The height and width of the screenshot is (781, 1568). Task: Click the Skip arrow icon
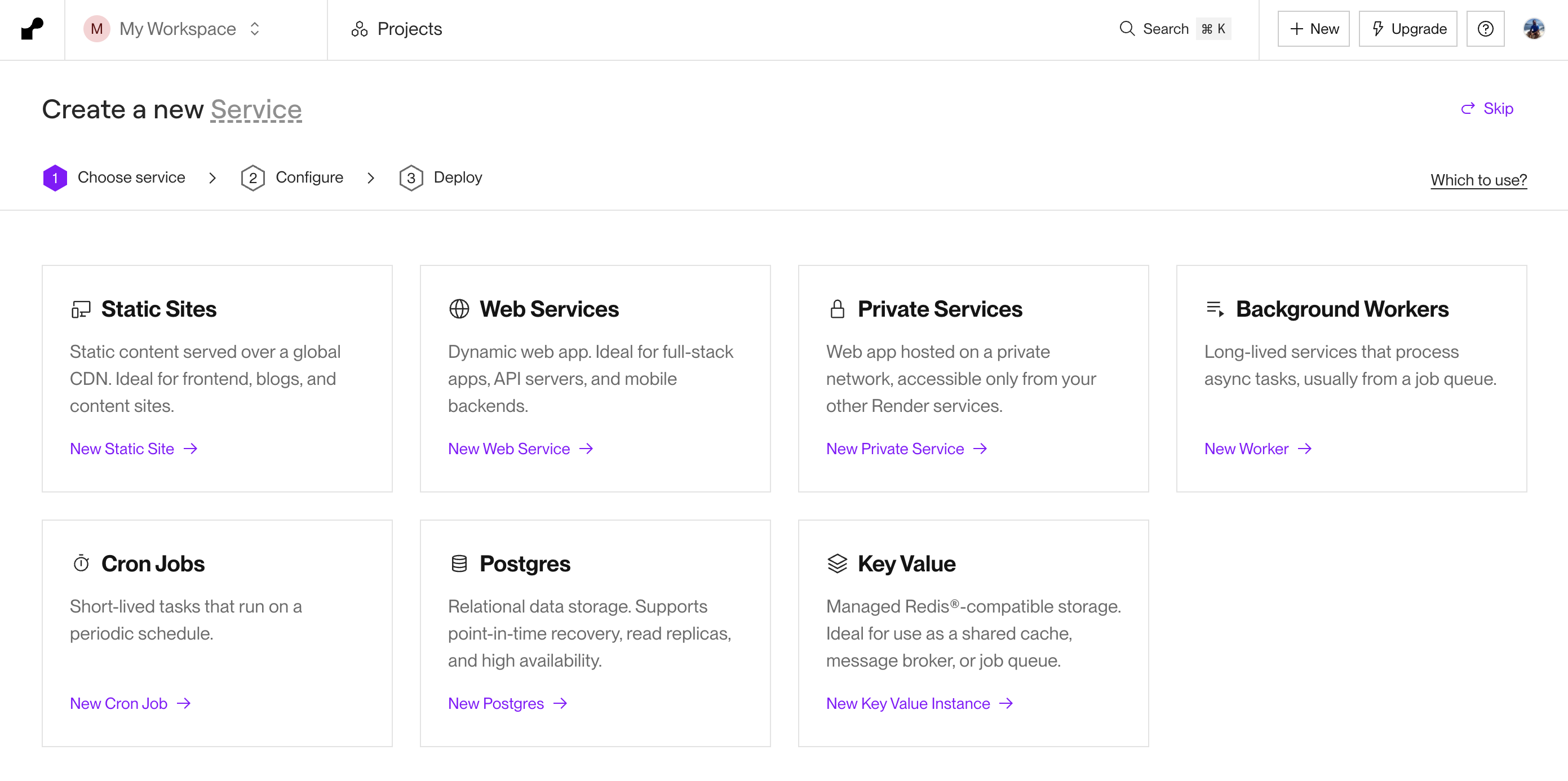coord(1468,108)
